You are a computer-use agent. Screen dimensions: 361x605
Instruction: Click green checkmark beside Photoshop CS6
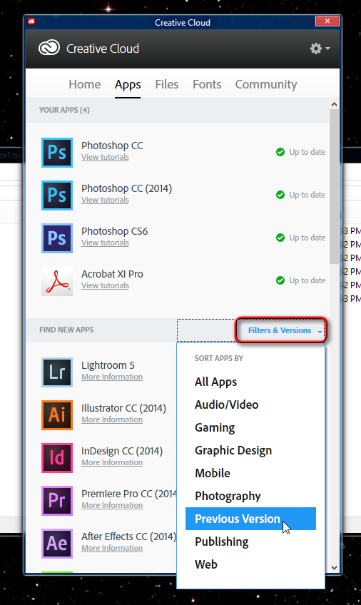pos(280,238)
